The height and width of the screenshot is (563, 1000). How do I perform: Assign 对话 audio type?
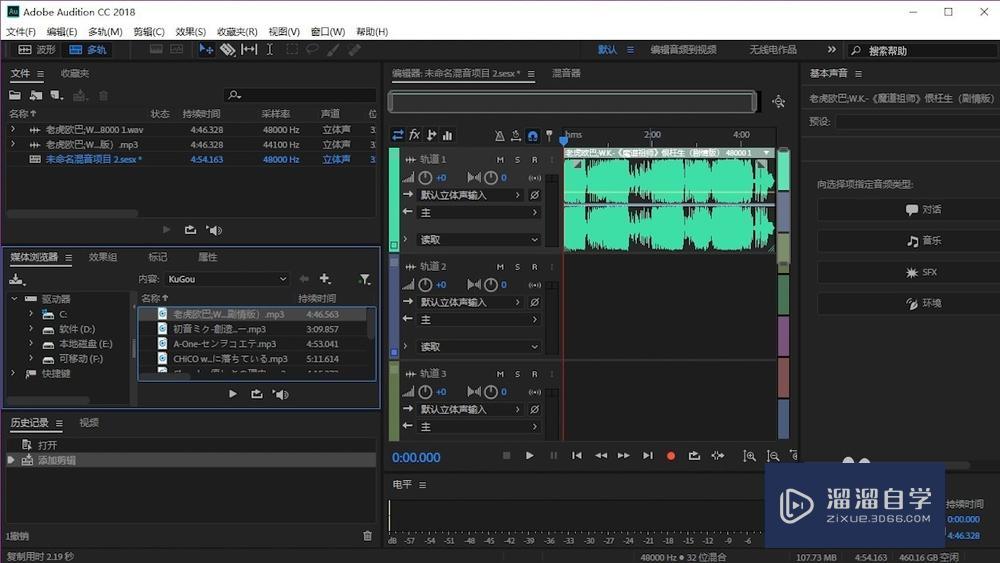909,210
